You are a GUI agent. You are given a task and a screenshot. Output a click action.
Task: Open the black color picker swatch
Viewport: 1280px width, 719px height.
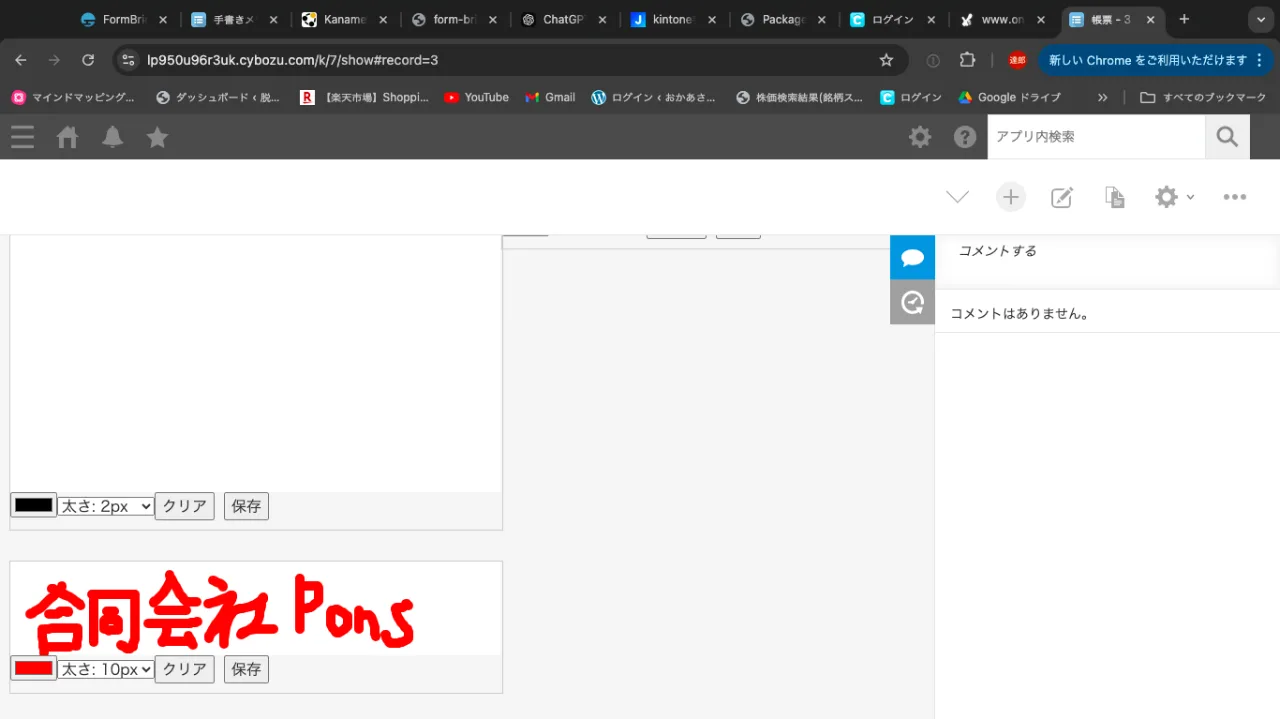[x=33, y=505]
